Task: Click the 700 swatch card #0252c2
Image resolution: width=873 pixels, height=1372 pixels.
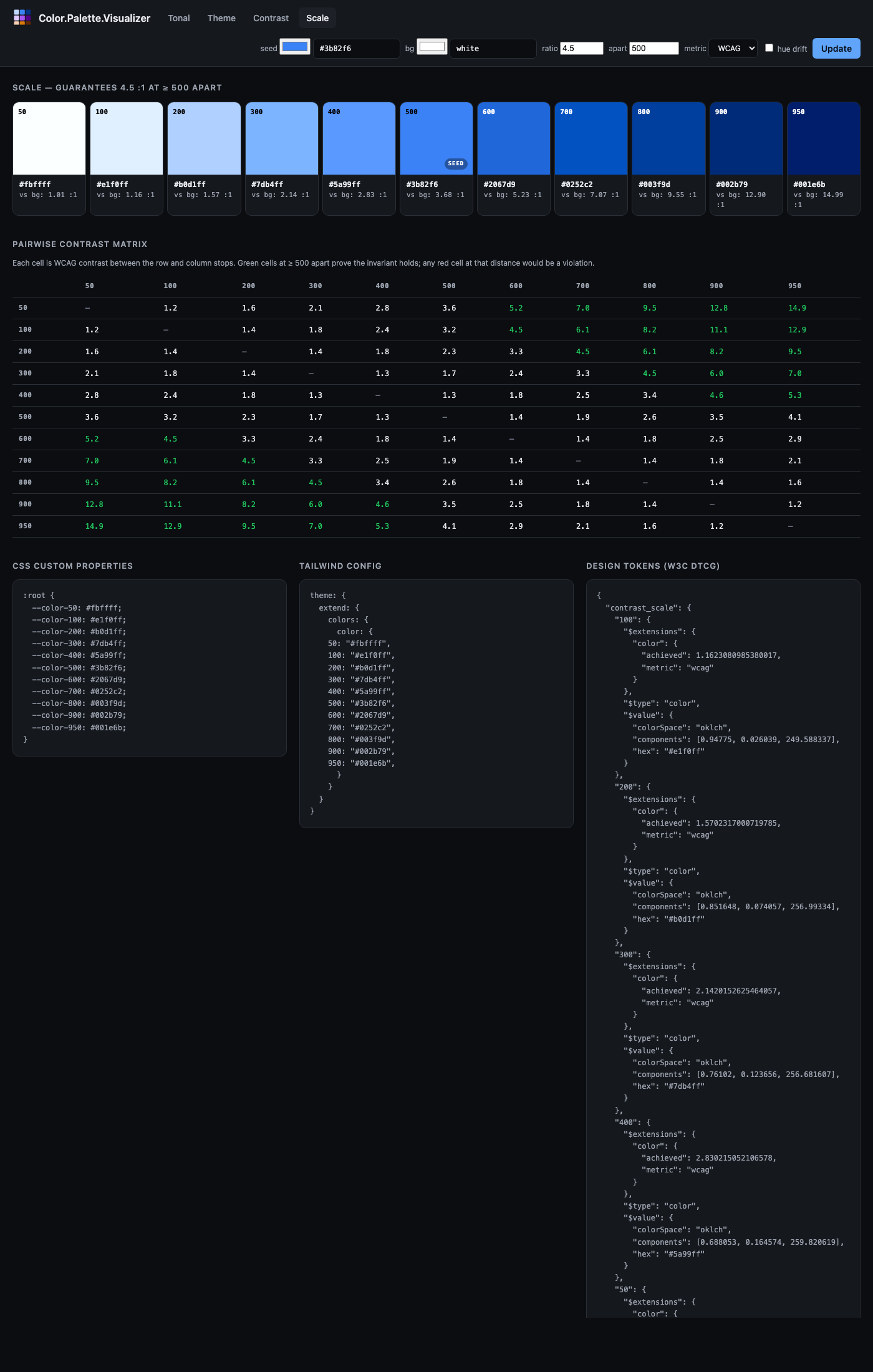Action: (x=591, y=158)
